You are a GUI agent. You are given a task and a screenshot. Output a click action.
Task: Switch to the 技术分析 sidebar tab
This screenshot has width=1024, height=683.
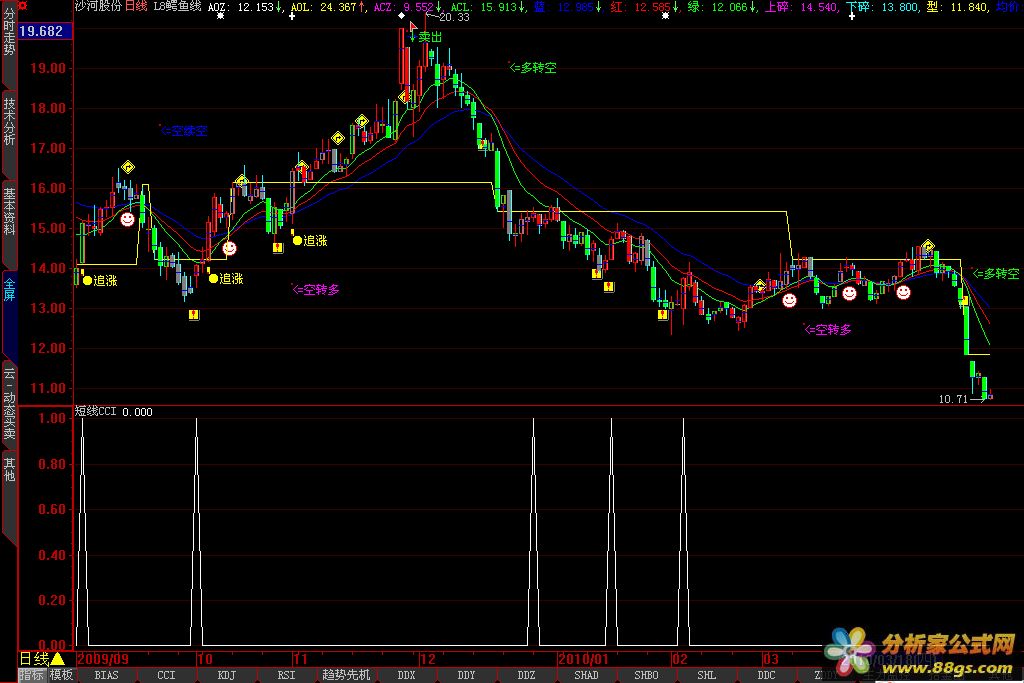click(x=9, y=121)
